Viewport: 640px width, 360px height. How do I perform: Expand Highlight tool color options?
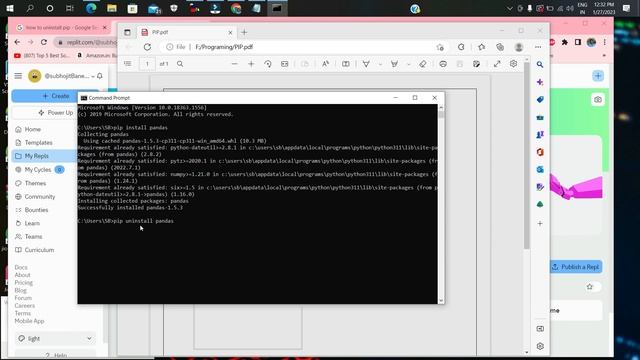(x=408, y=64)
